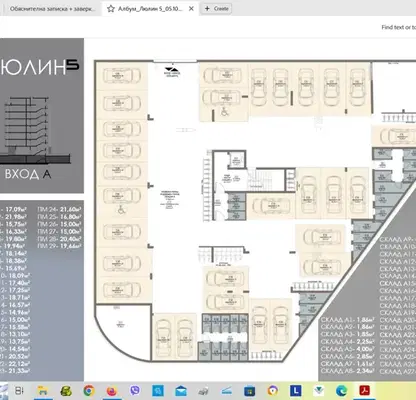
Task: Switch to Adobe Acrobat in the taskbar
Action: pos(364,391)
